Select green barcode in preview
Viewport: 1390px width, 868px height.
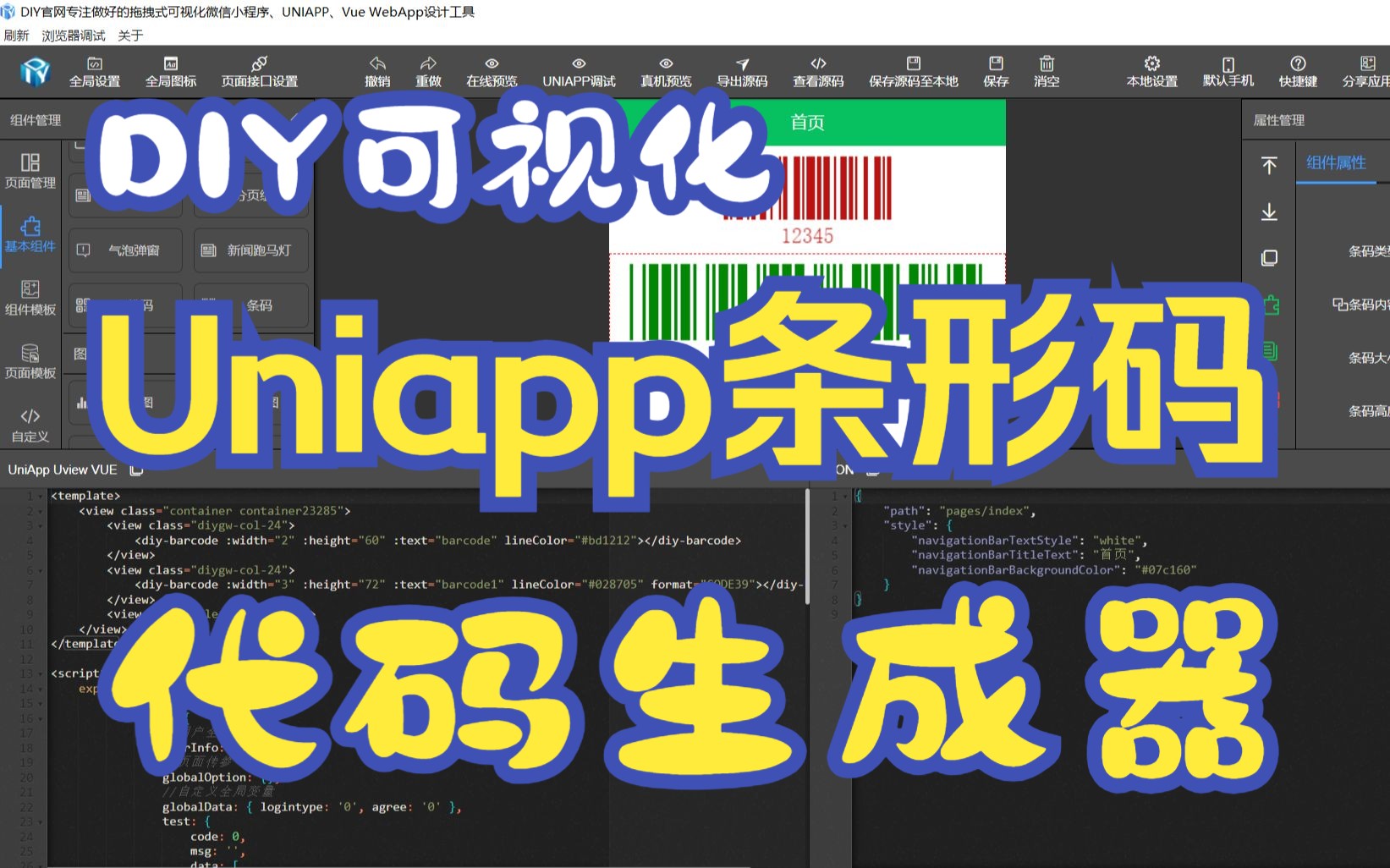[x=807, y=300]
